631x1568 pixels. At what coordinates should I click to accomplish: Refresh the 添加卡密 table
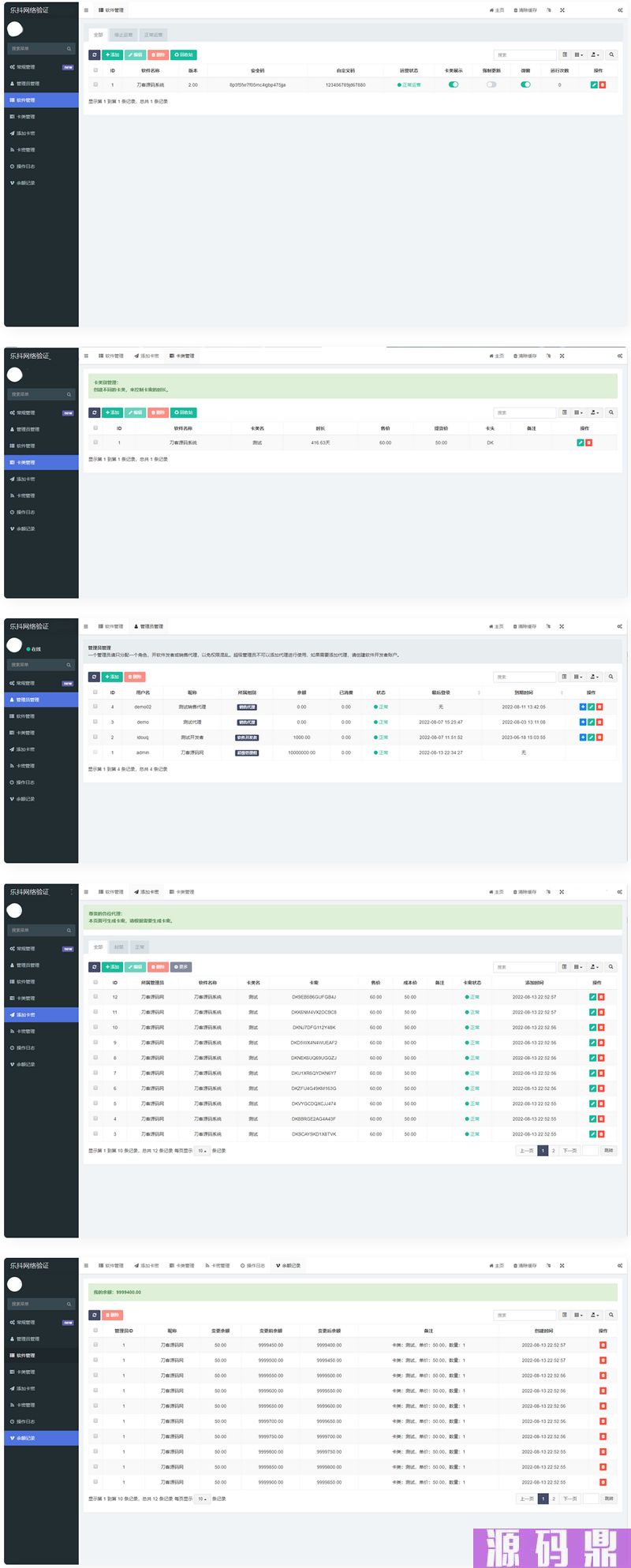tap(95, 967)
